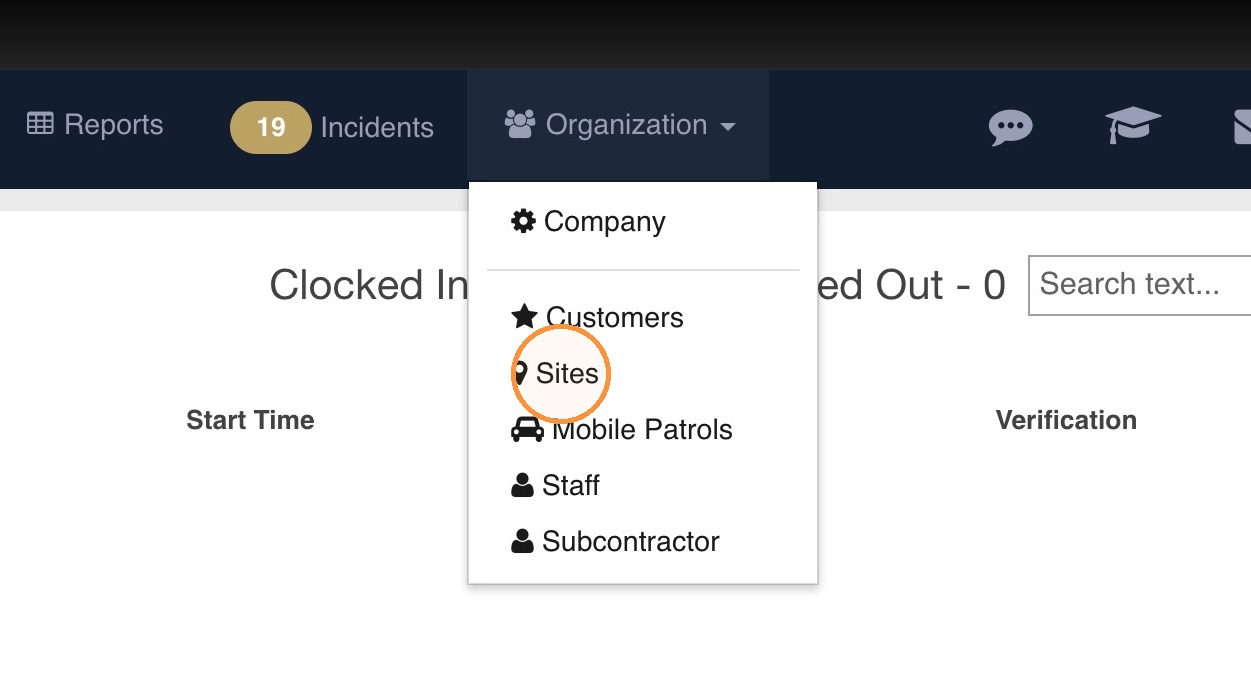Click the person icon beside Staff
Screen dimensions: 1251x699
(522, 485)
